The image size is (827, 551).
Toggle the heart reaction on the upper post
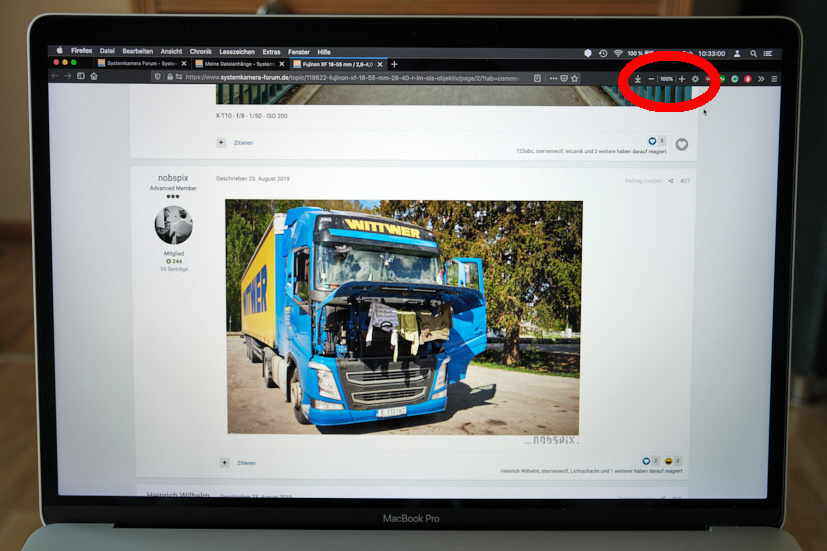(682, 144)
